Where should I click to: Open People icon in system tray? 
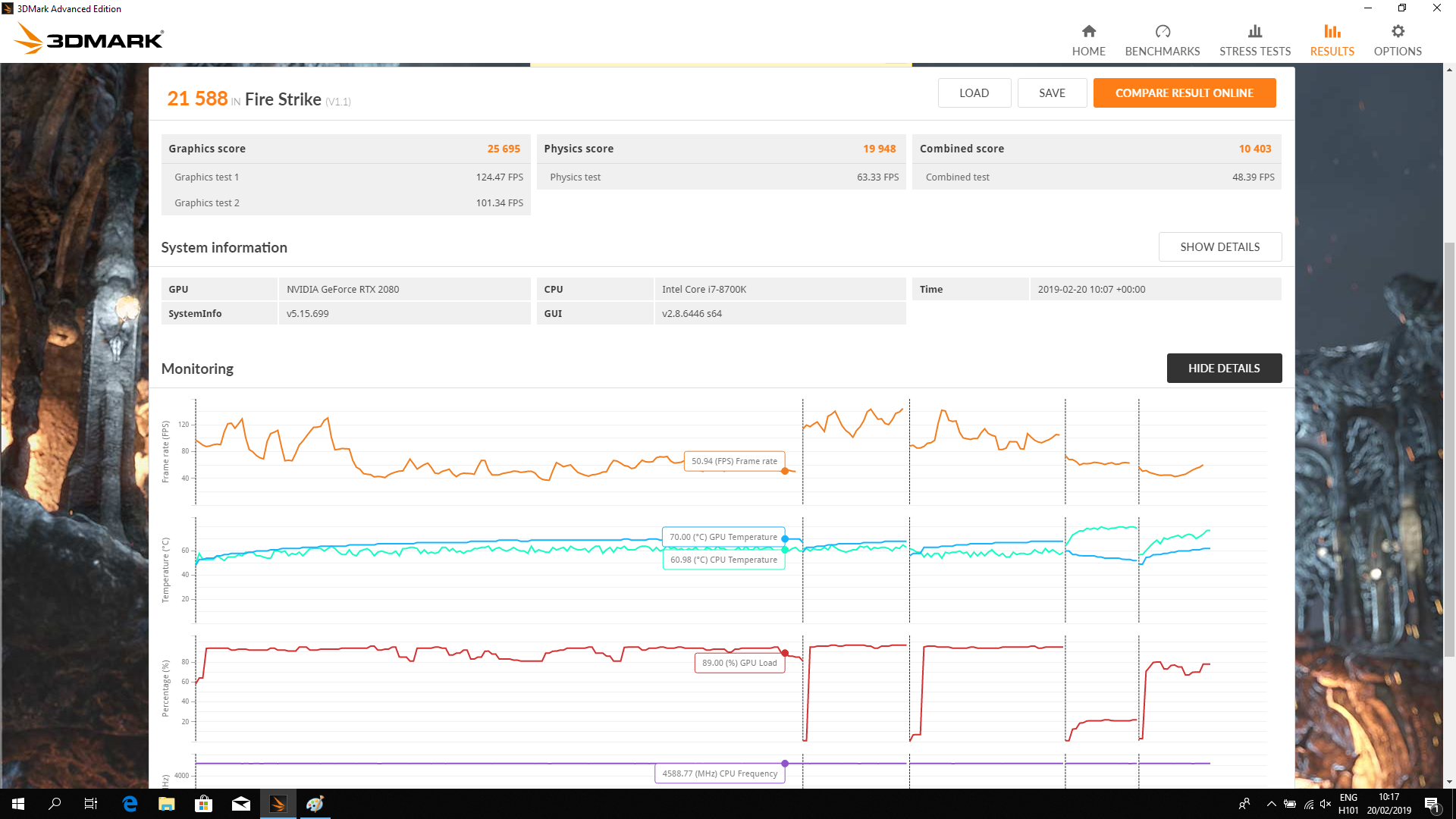click(1244, 804)
